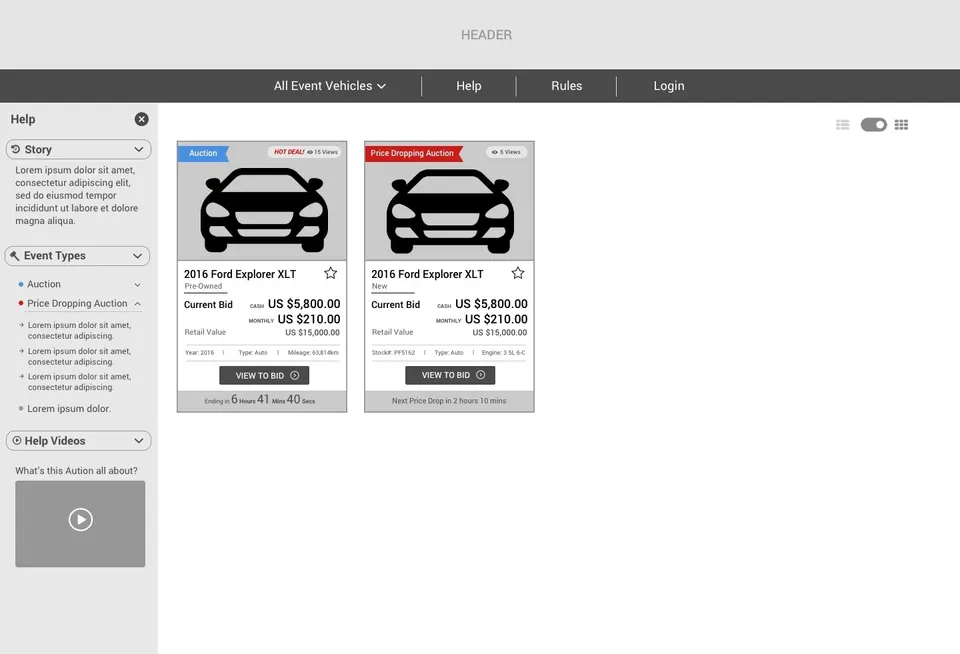The image size is (960, 654).
Task: Click the HEADER placeholder text
Action: [486, 35]
